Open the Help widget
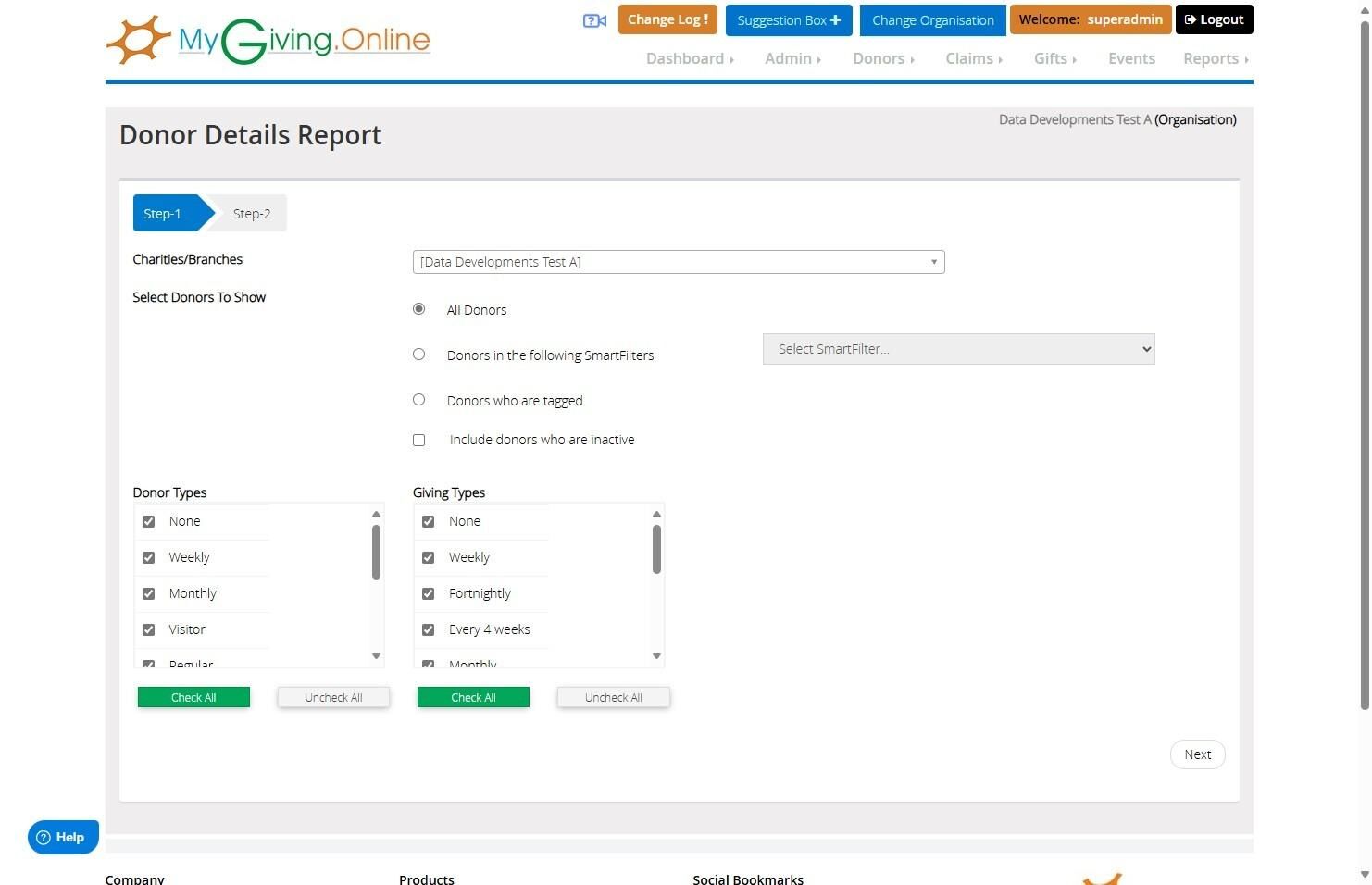Image resolution: width=1372 pixels, height=885 pixels. click(x=63, y=837)
